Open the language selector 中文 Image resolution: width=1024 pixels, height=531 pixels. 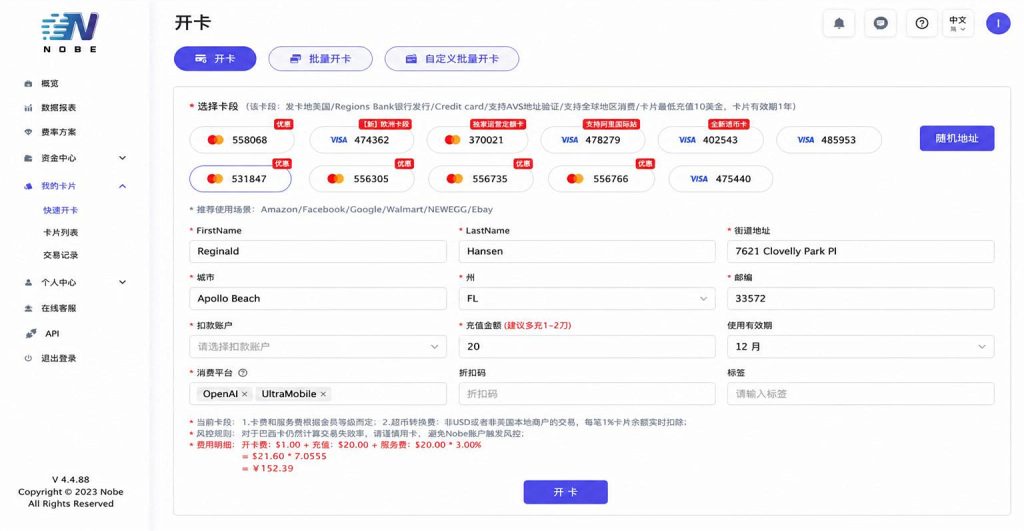point(957,24)
